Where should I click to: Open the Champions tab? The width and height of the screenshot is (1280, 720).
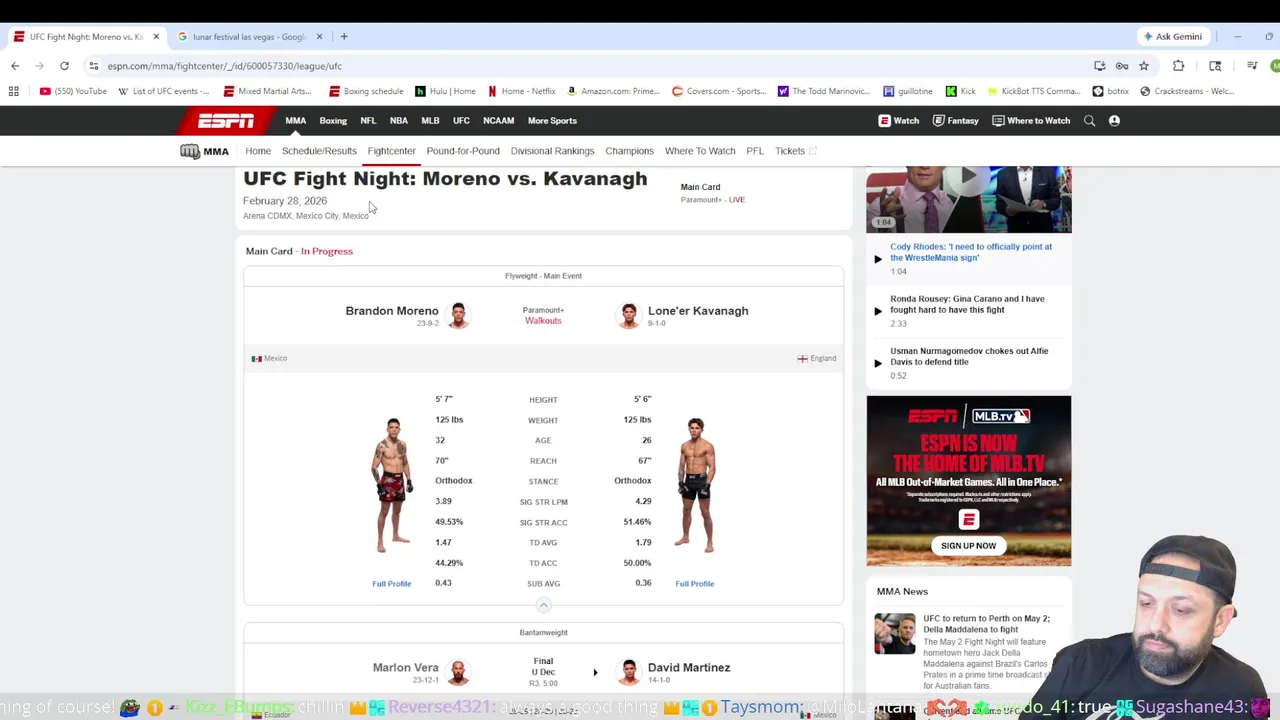(629, 151)
